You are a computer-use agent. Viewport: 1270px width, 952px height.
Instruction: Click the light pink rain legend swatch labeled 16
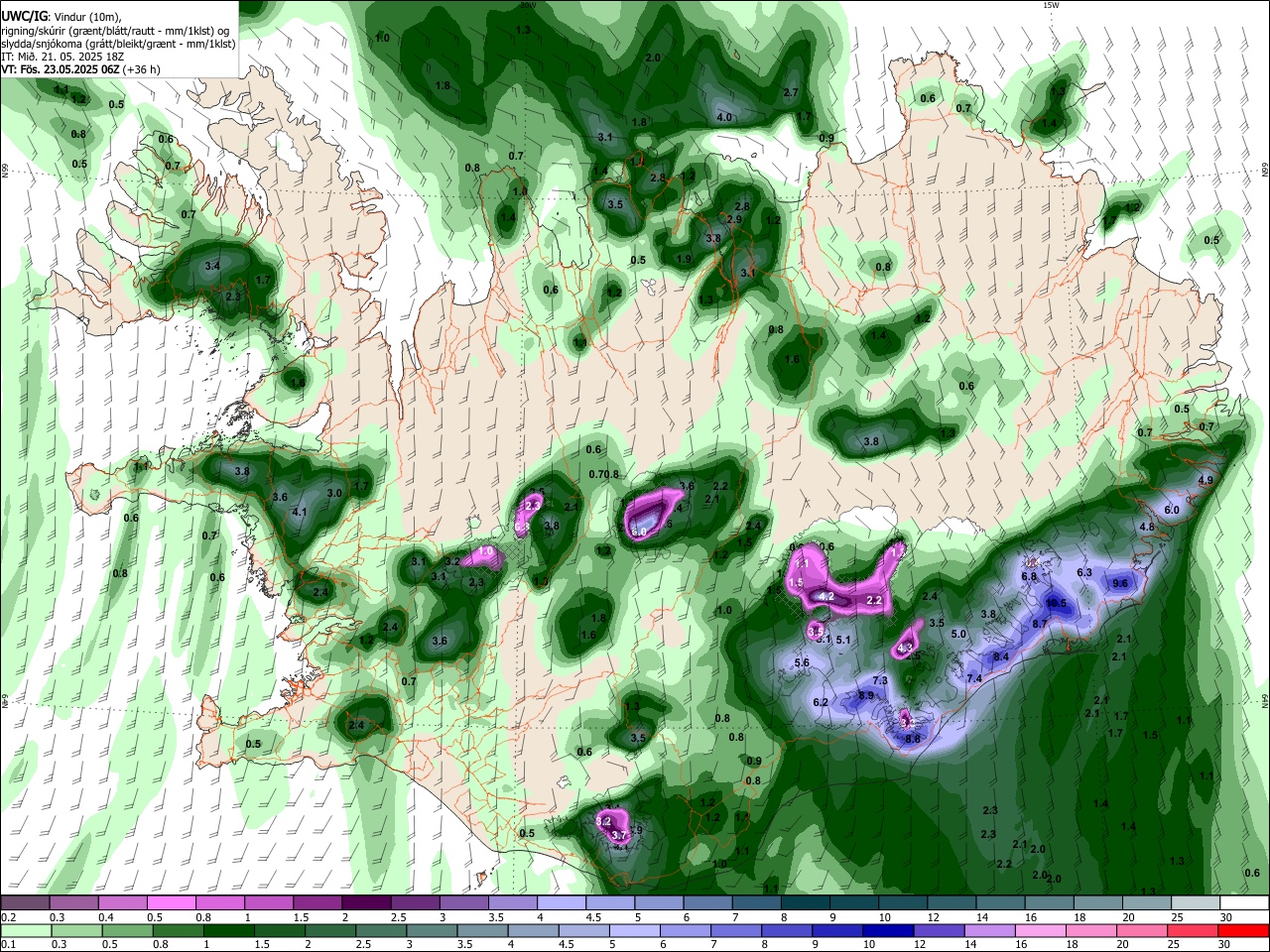(x=1041, y=931)
